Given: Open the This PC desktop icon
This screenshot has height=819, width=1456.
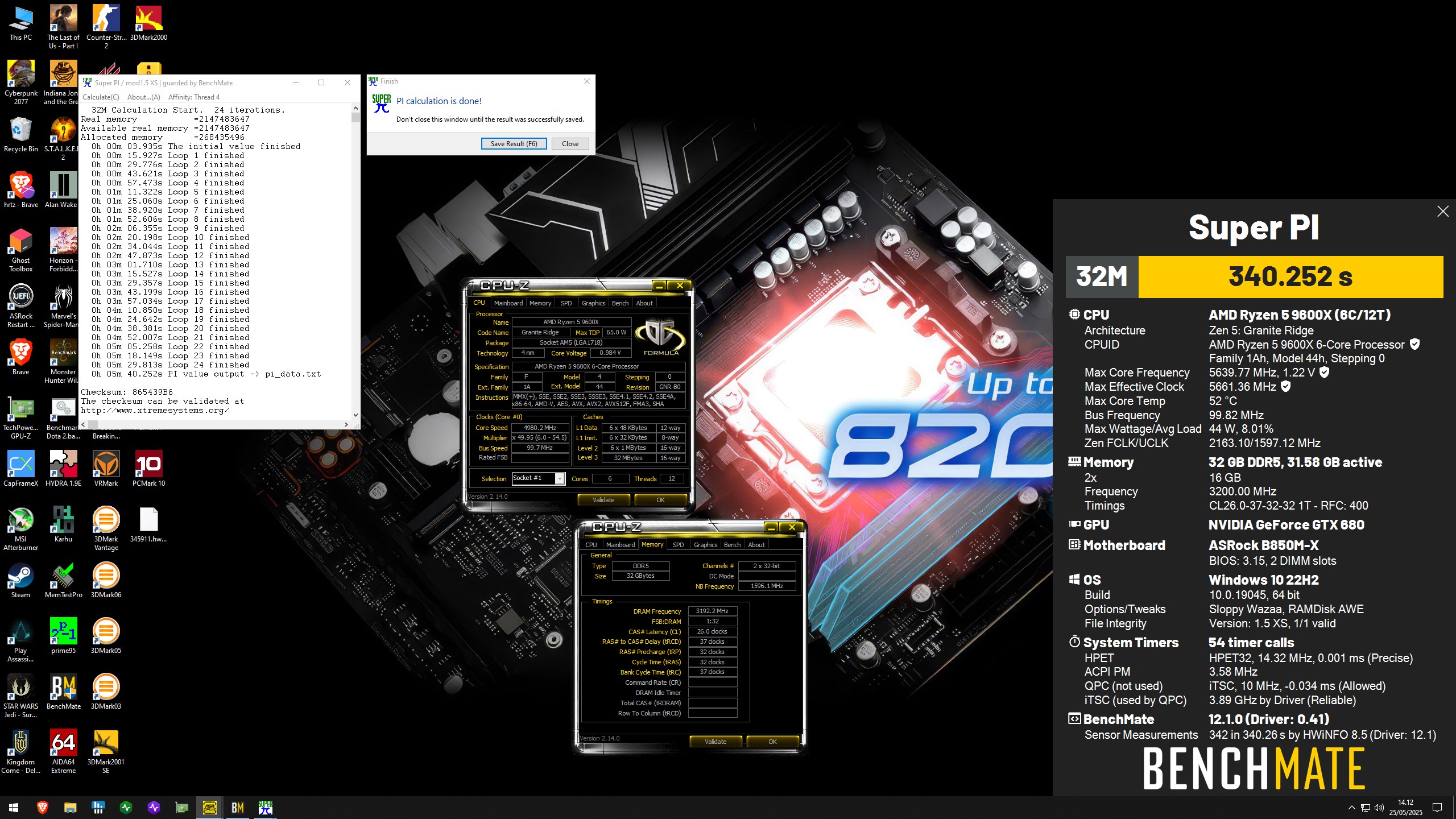Looking at the screenshot, I should [x=20, y=23].
